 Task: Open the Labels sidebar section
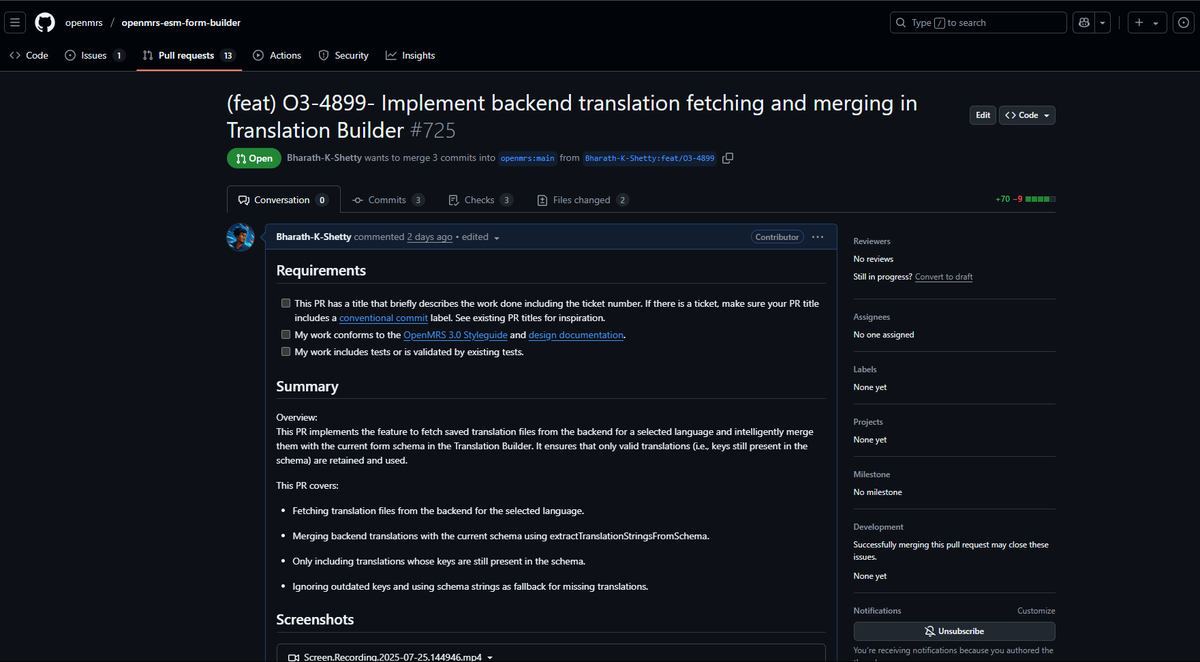tap(865, 369)
